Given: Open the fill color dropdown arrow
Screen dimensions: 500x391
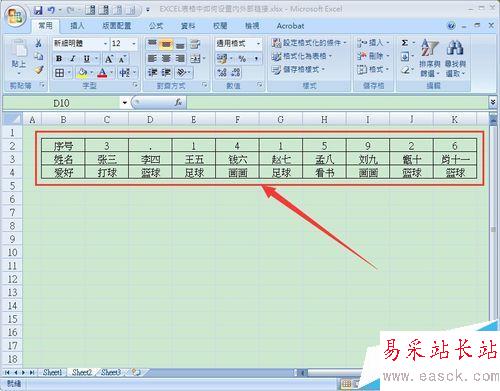Looking at the screenshot, I should (92, 72).
